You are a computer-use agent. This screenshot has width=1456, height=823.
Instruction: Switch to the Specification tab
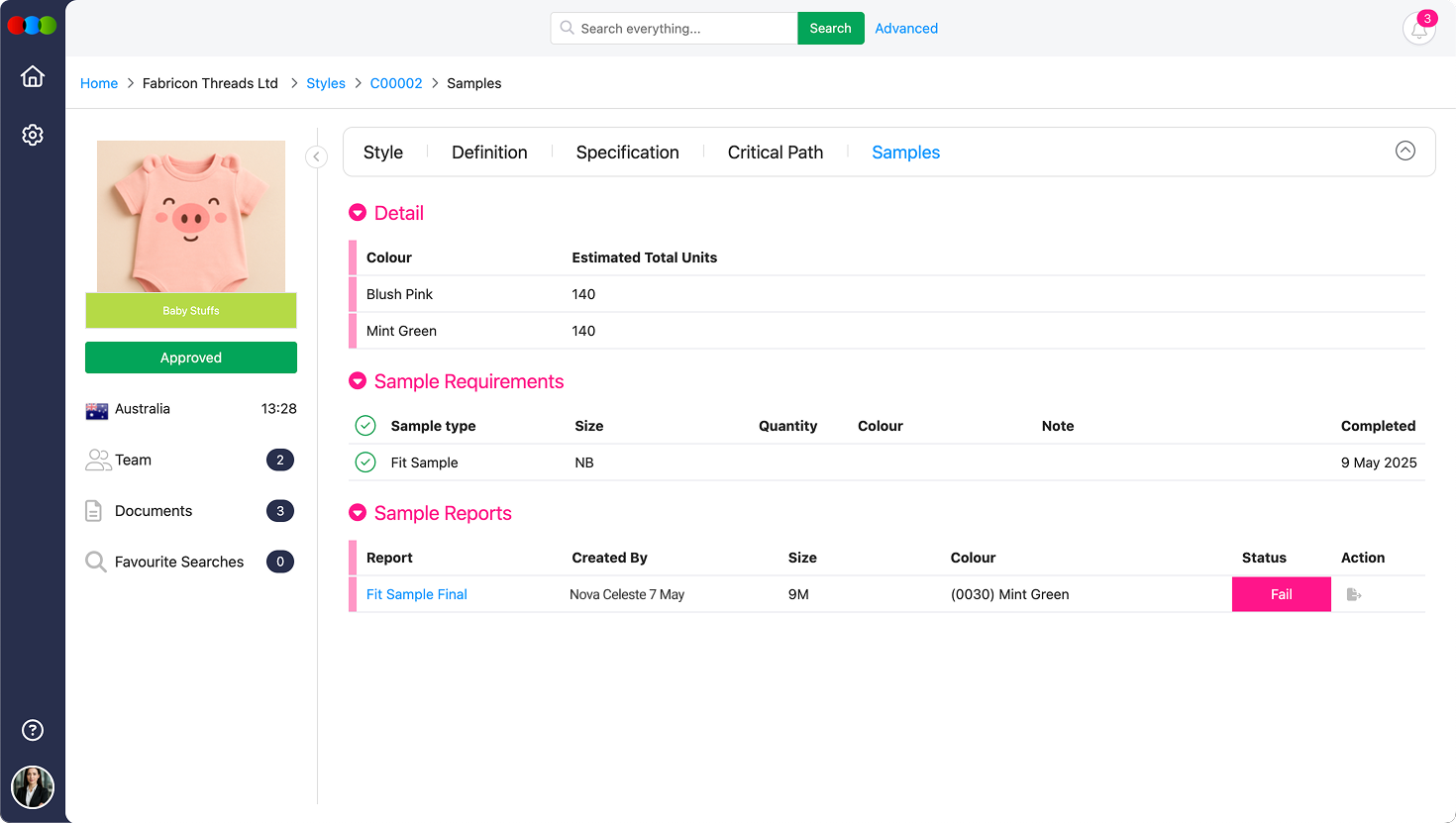click(x=627, y=152)
